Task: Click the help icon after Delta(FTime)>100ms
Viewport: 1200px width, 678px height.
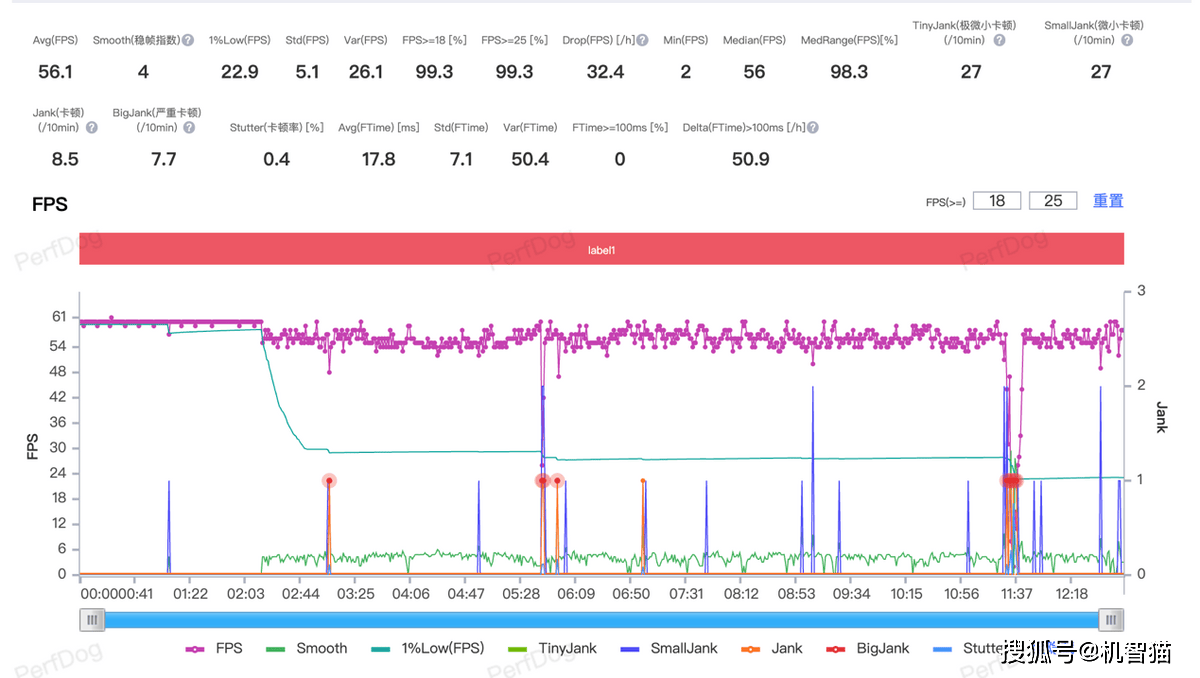Action: click(x=813, y=128)
